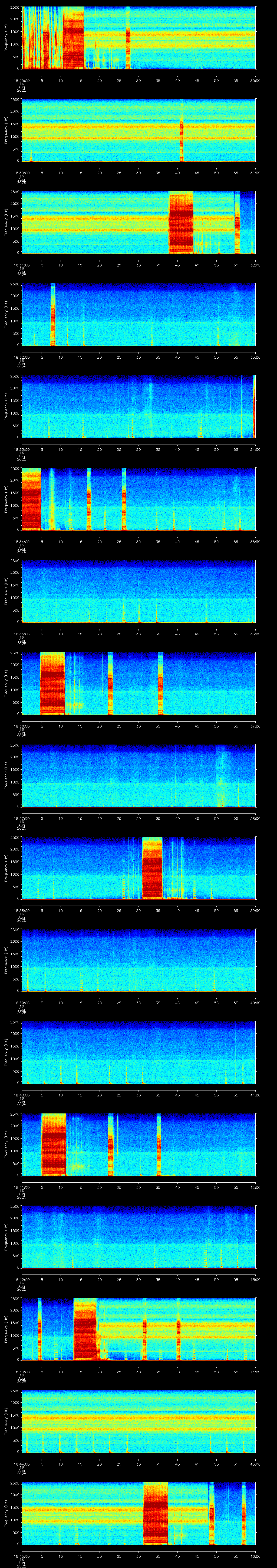Click the wide red block in 18:38:00 spectrogram
This screenshot has width=277, height=1568.
pos(152,868)
